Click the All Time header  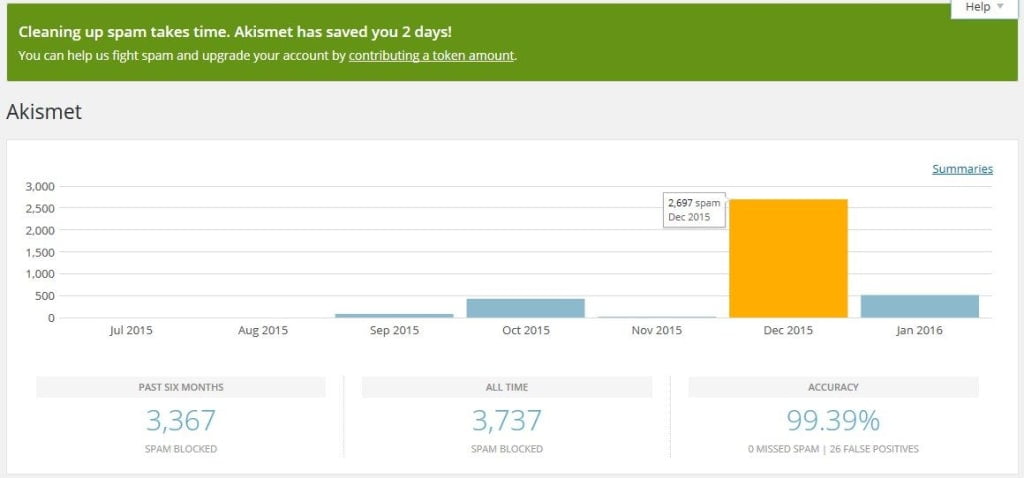point(507,387)
